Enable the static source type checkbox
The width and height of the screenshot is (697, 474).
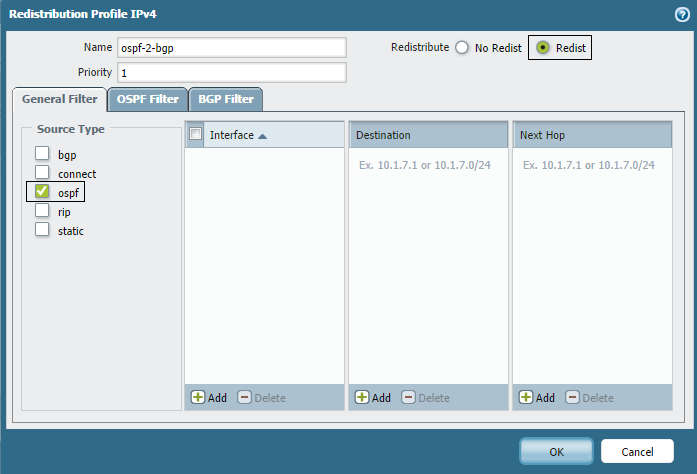42,229
